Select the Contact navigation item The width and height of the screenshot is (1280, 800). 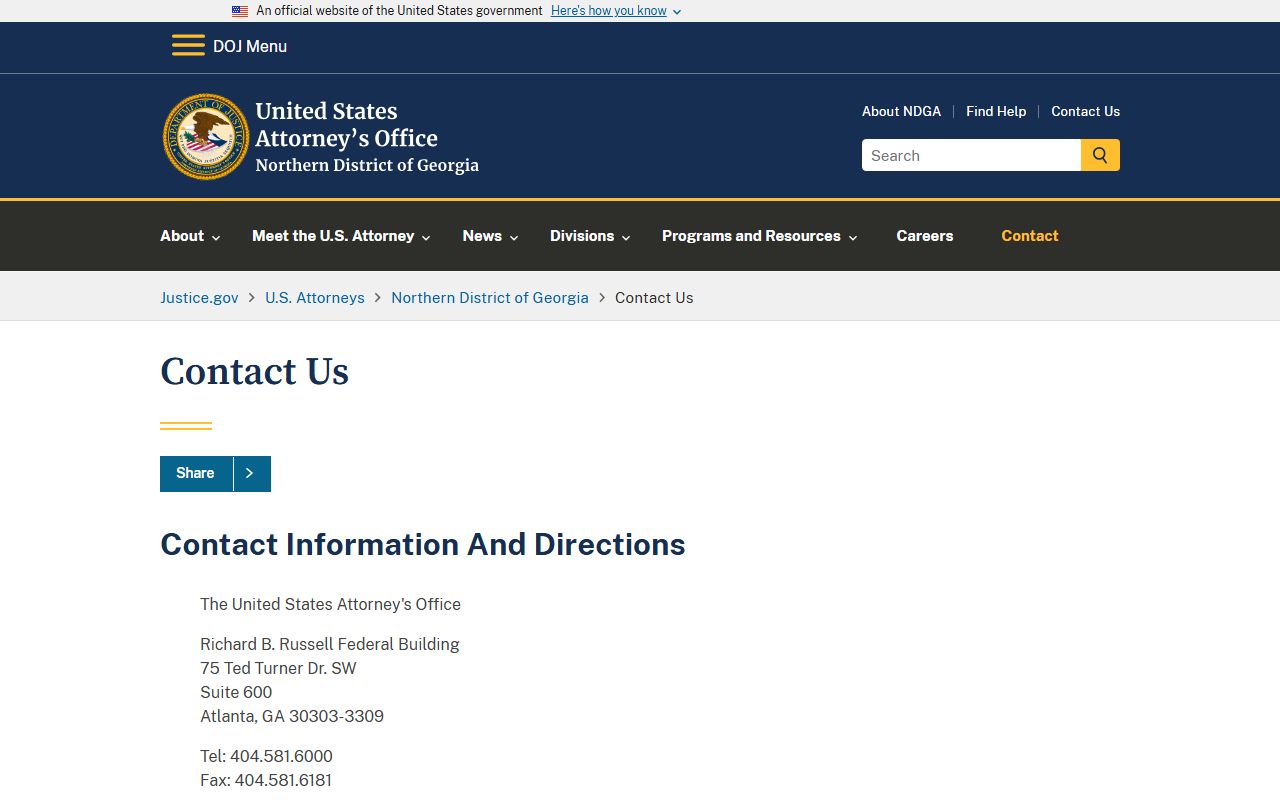(1030, 236)
